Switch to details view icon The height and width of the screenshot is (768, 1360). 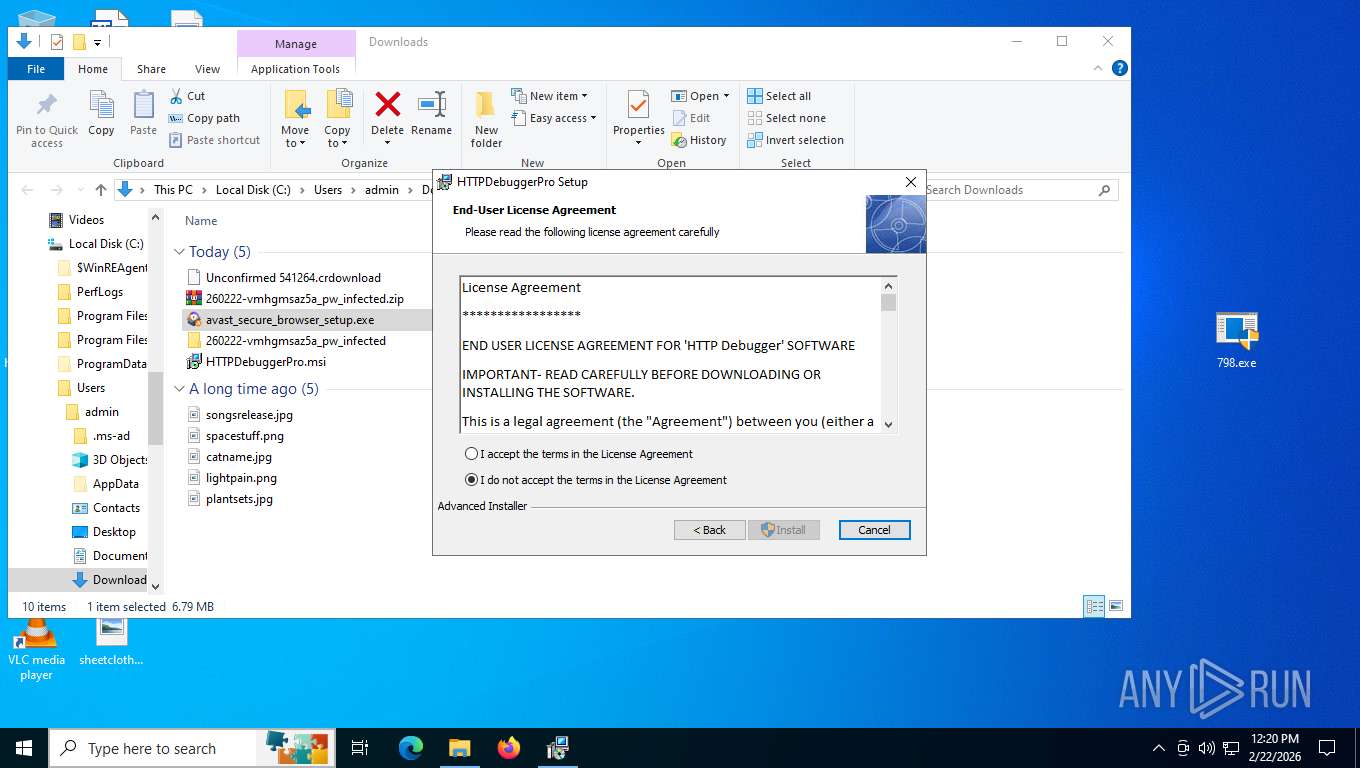[x=1095, y=606]
